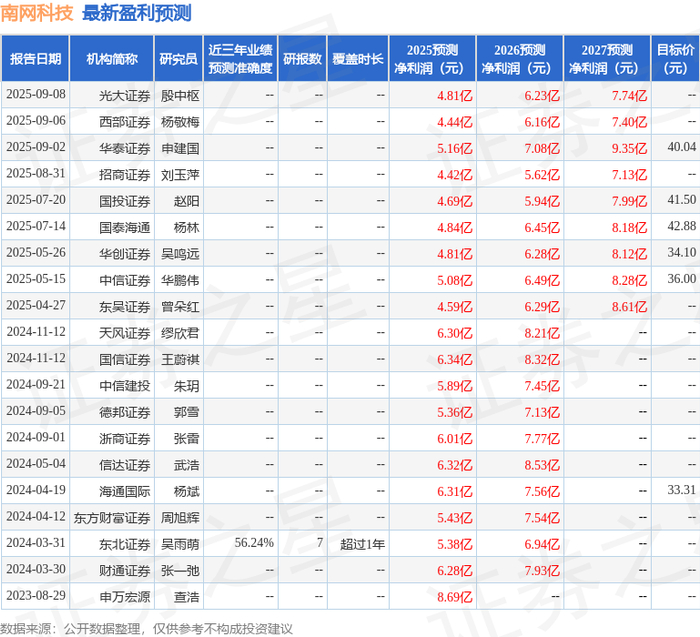Click institution 国信证券
Viewport: 700px width, 637px height.
(x=125, y=359)
